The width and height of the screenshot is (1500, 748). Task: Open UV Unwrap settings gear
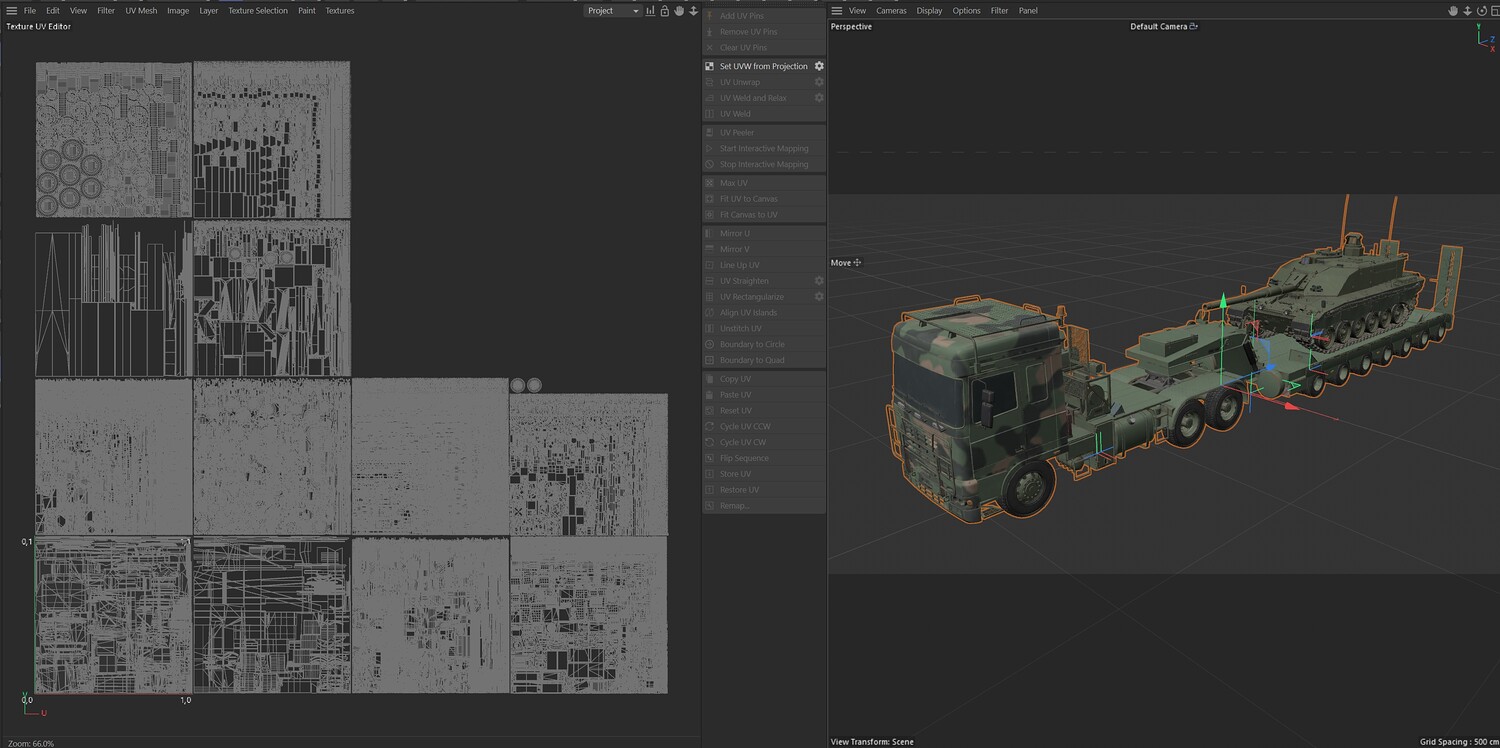pyautogui.click(x=819, y=82)
